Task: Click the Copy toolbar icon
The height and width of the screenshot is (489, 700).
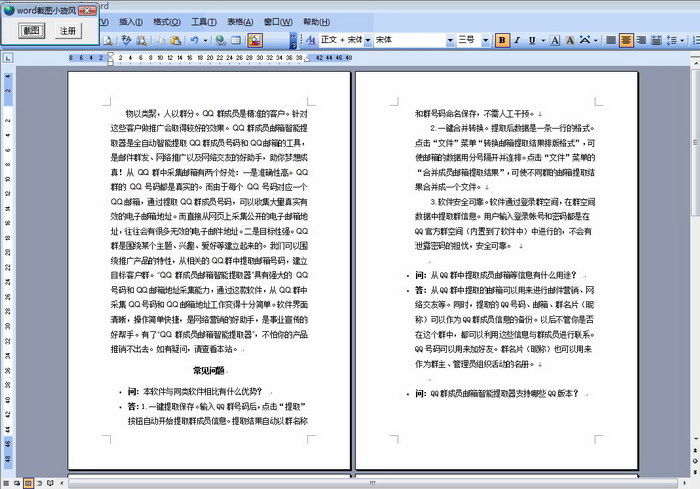Action: pos(160,40)
